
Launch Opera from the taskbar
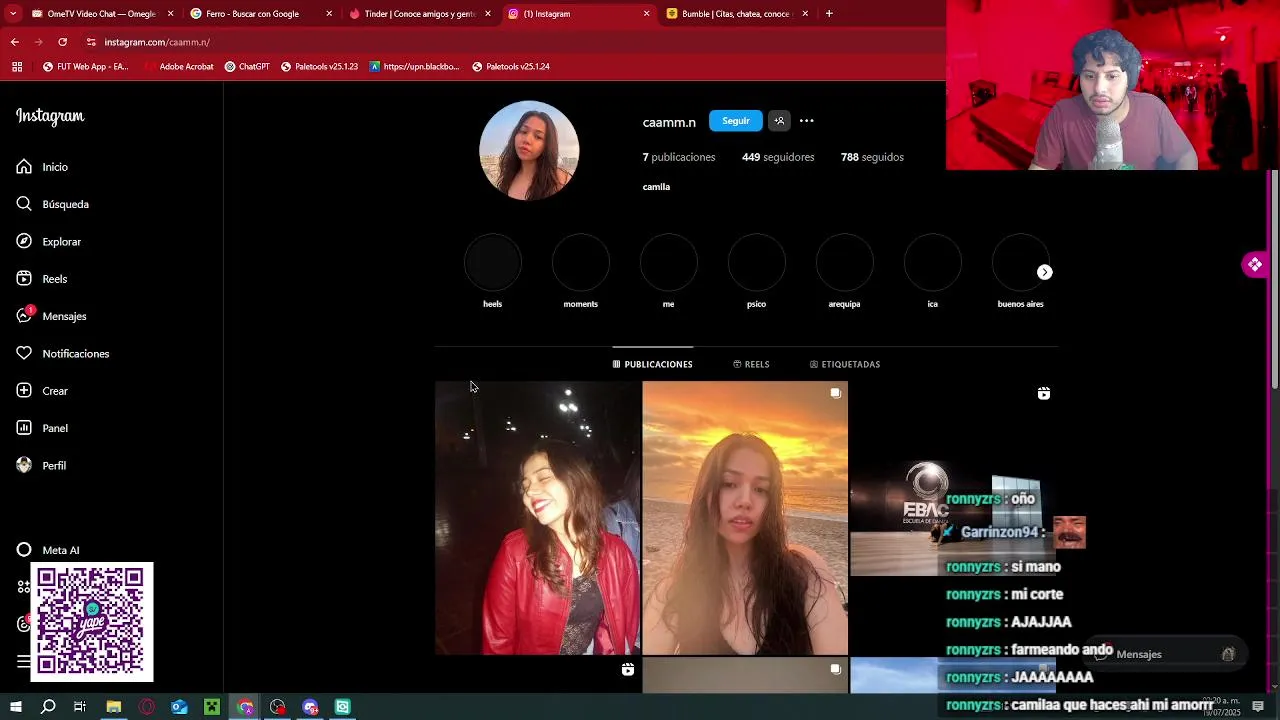[146, 707]
